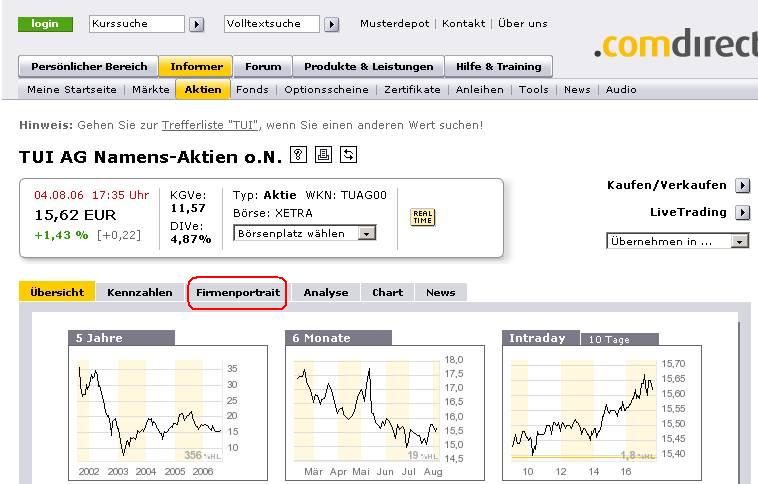
Task: Switch to the 10 Tage chart tab
Action: pos(620,339)
